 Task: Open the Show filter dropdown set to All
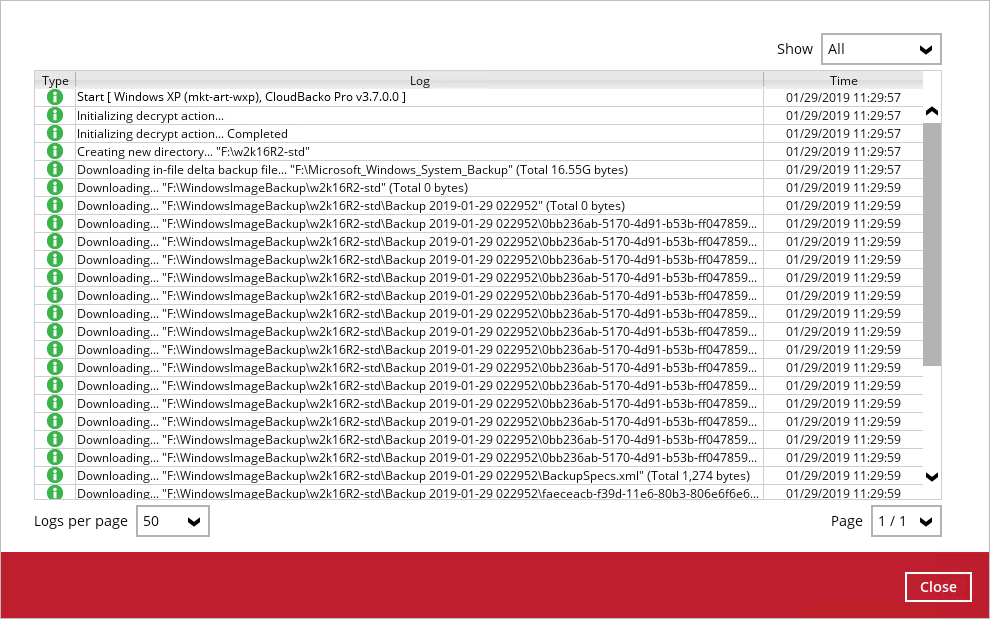pyautogui.click(x=880, y=49)
